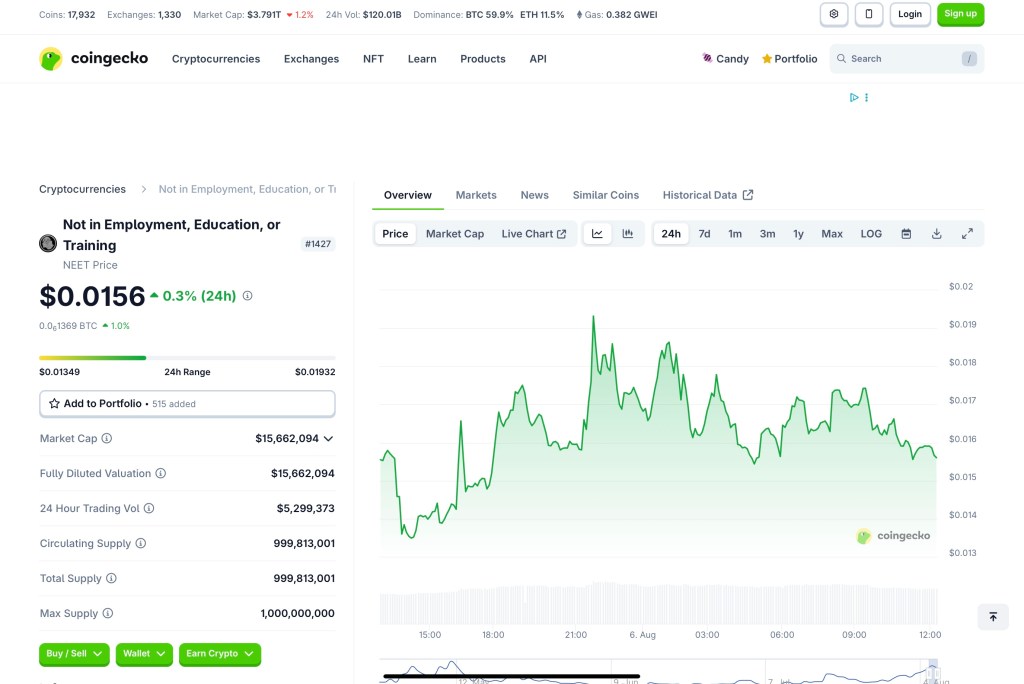Viewport: 1024px width, 684px height.
Task: Open the Earn Crypto dropdown
Action: click(x=220, y=654)
